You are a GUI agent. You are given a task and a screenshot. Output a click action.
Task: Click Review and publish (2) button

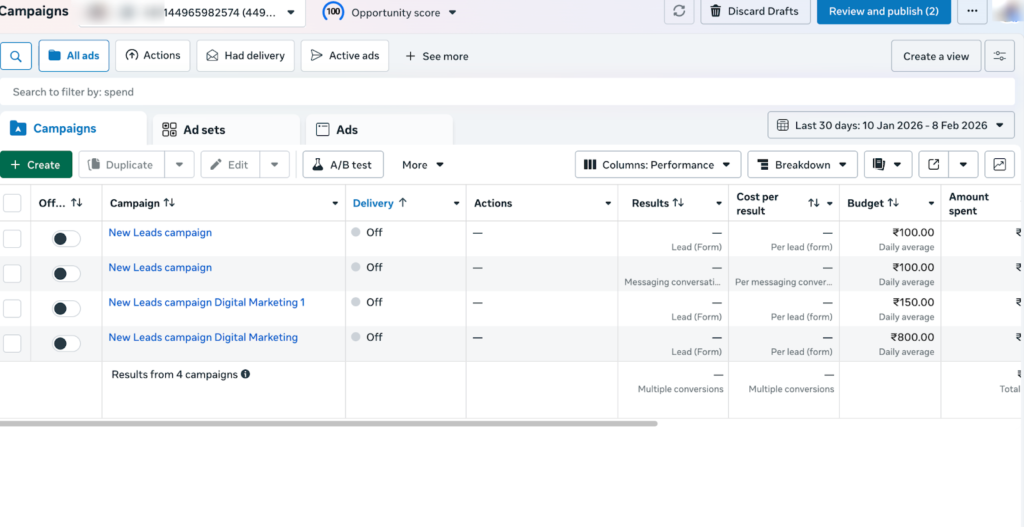pyautogui.click(x=883, y=11)
